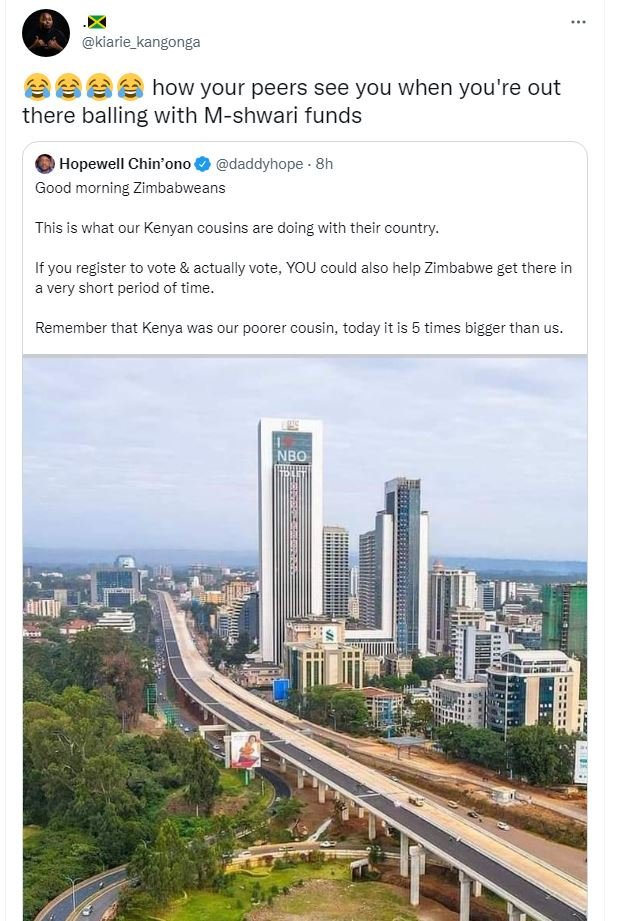Click the "Kenyan cousins" sentence in quote
The image size is (617, 921).
[237, 227]
